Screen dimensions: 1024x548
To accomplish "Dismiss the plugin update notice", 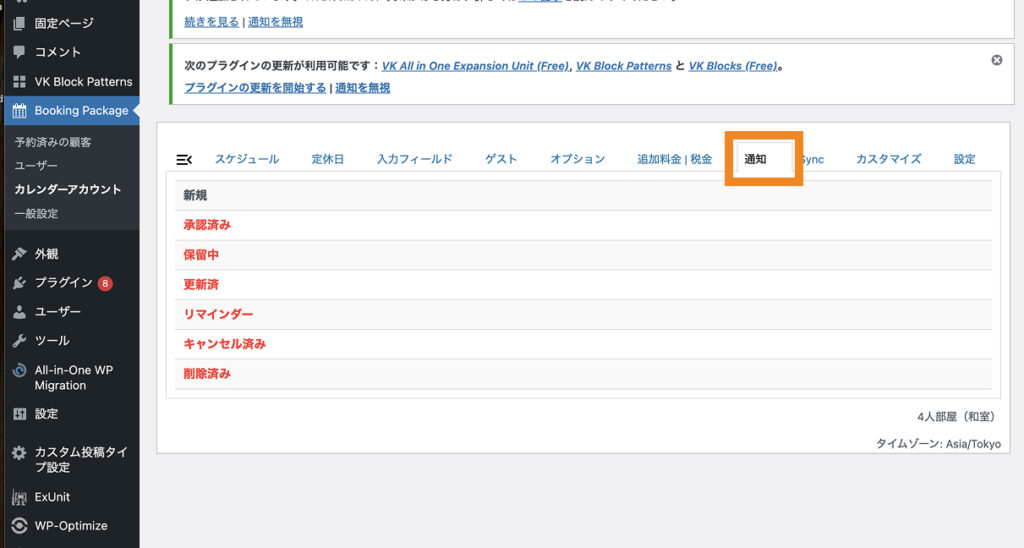I will (996, 60).
